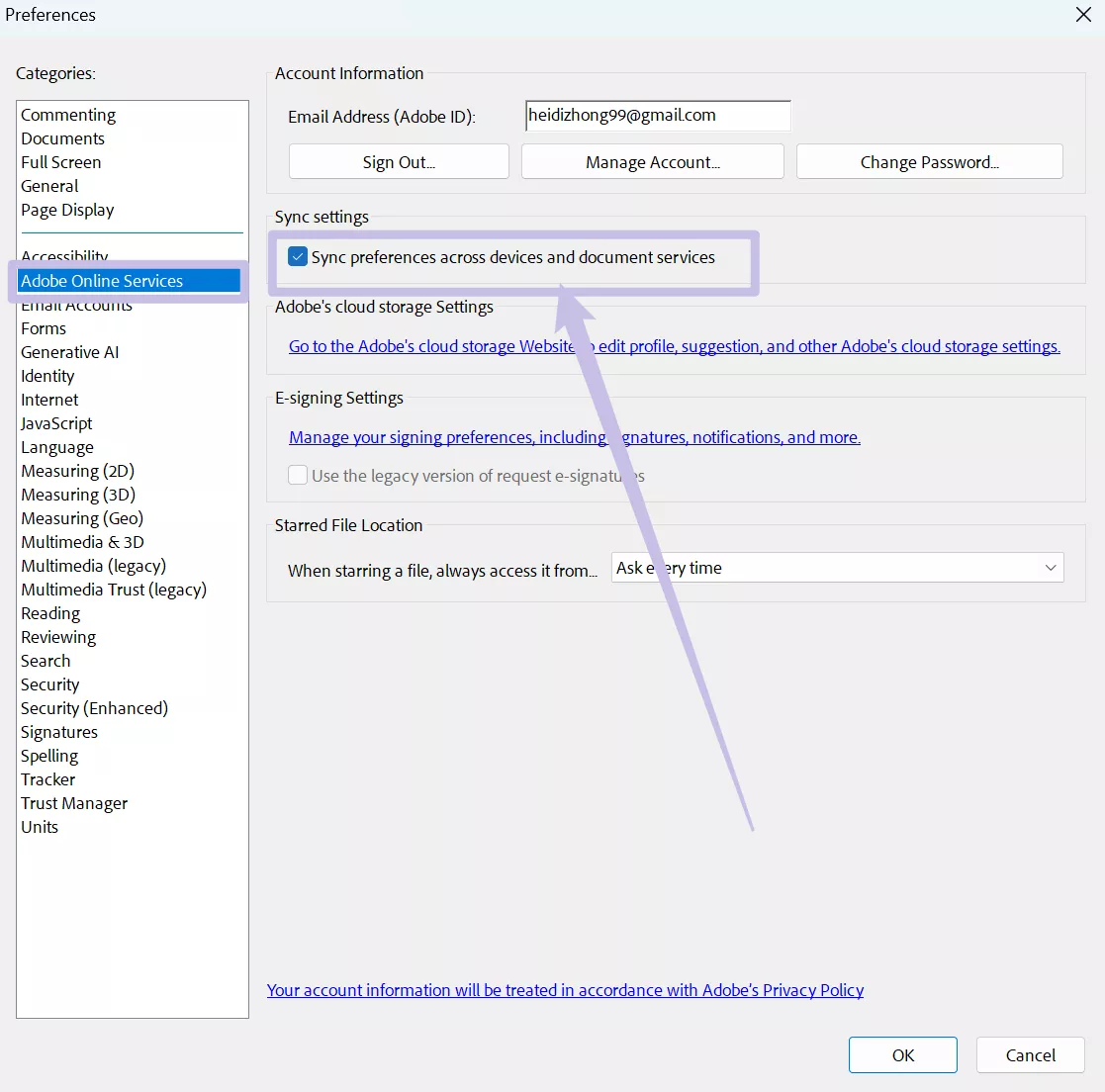This screenshot has height=1092, width=1105.
Task: Switch to Page Display preferences
Action: [x=67, y=210]
